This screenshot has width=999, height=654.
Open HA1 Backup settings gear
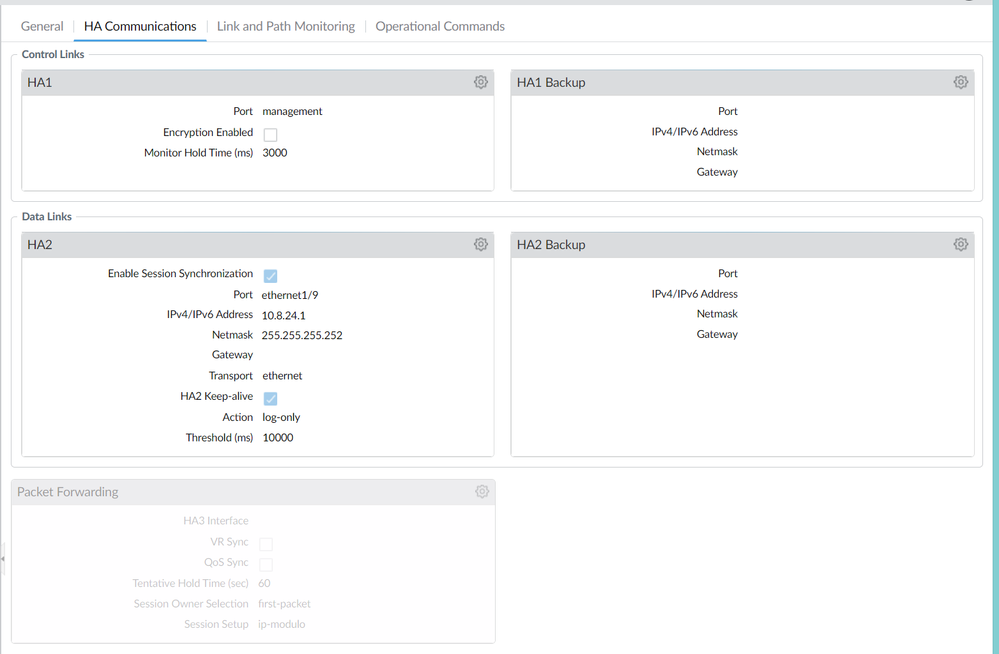961,82
